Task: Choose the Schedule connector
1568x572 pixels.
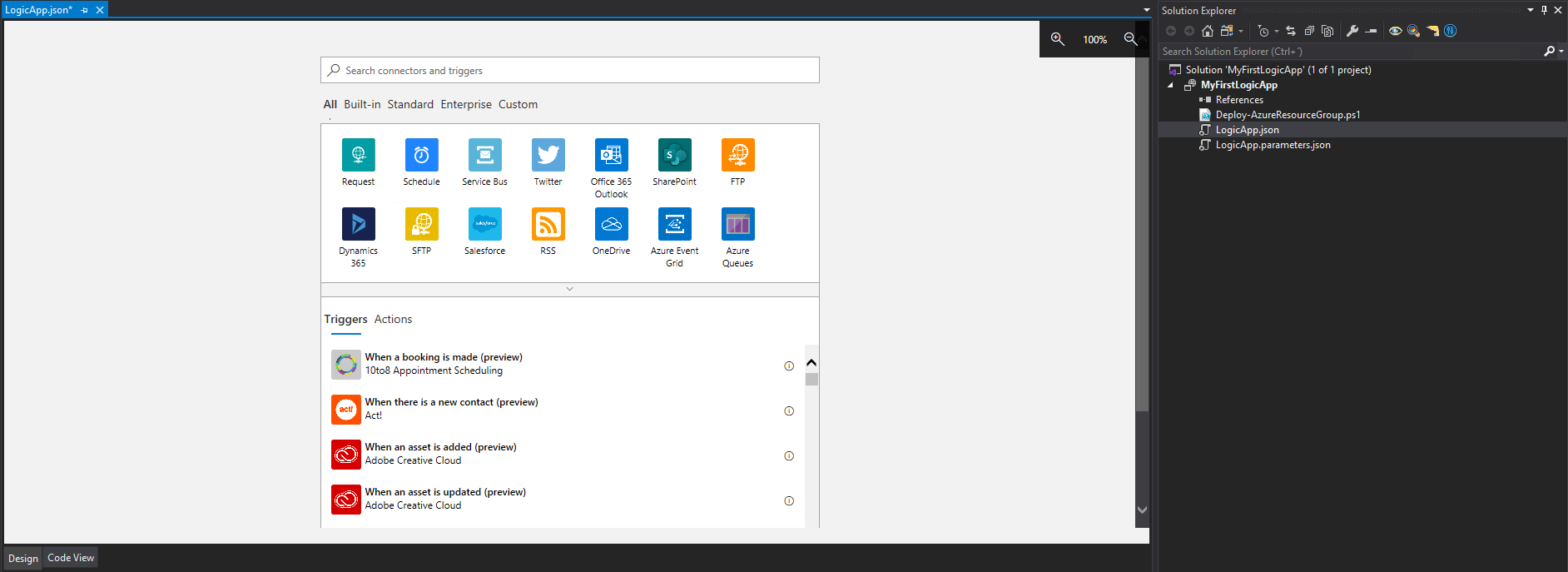Action: click(x=421, y=156)
